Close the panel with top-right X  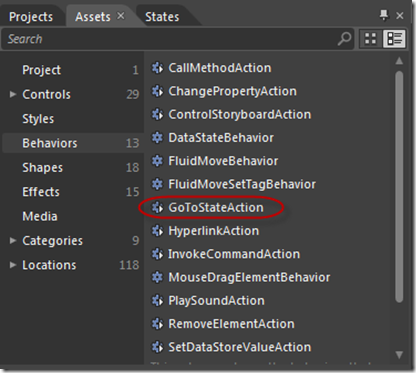point(400,16)
